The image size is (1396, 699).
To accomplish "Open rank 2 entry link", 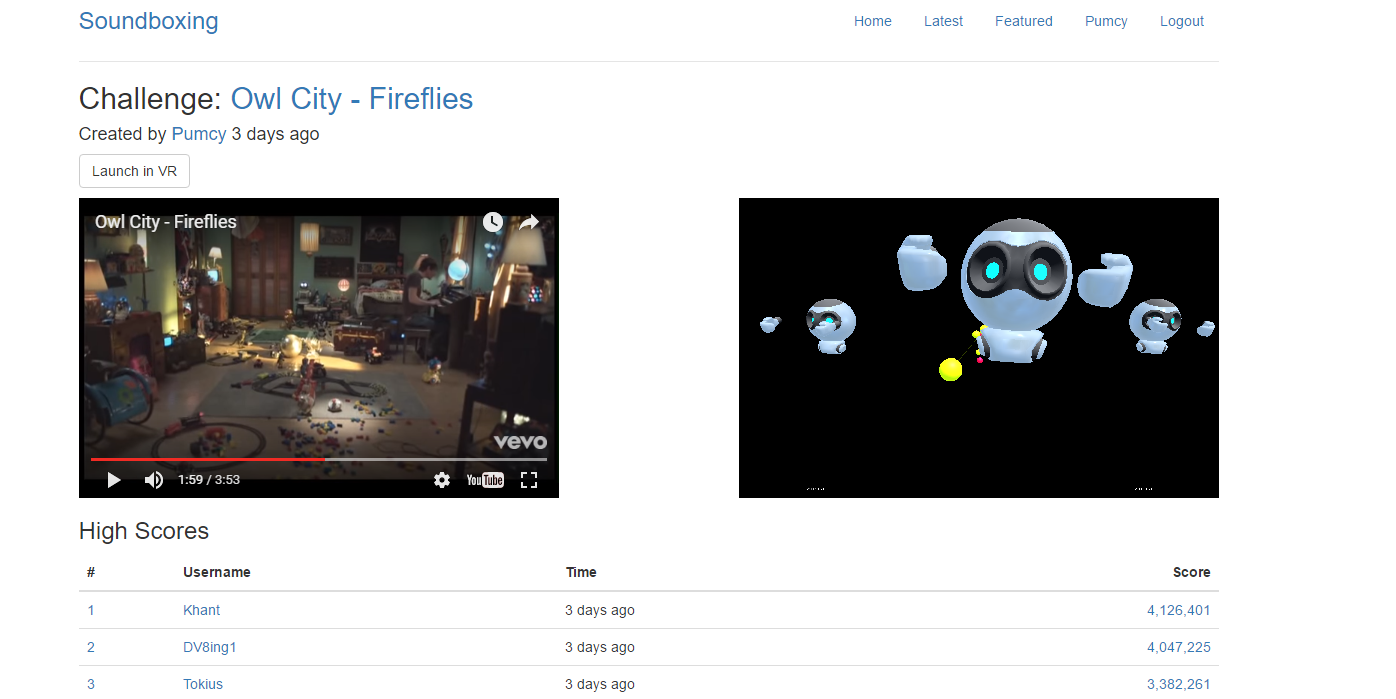I will pyautogui.click(x=91, y=647).
